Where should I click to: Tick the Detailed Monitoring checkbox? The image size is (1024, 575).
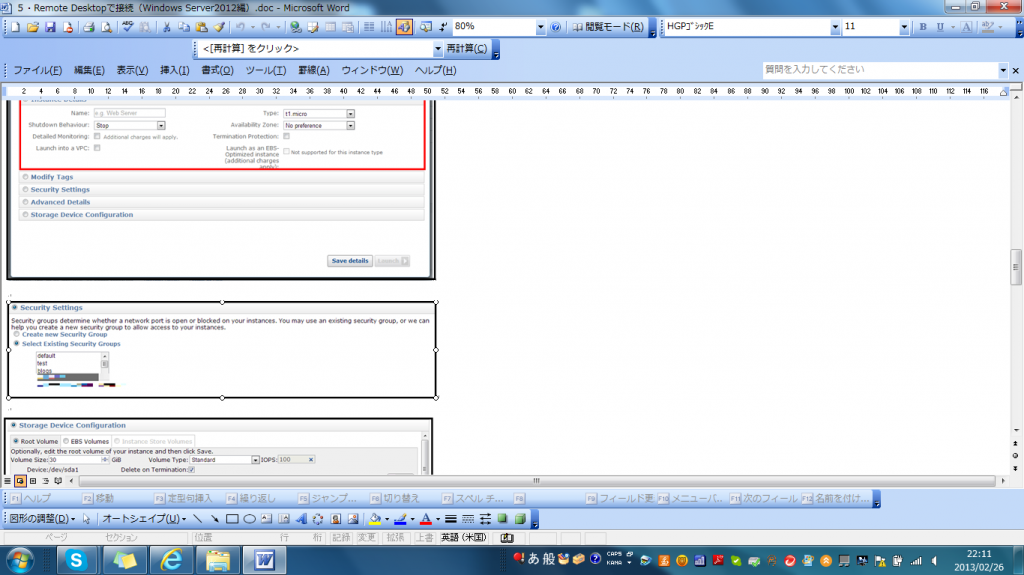[97, 137]
